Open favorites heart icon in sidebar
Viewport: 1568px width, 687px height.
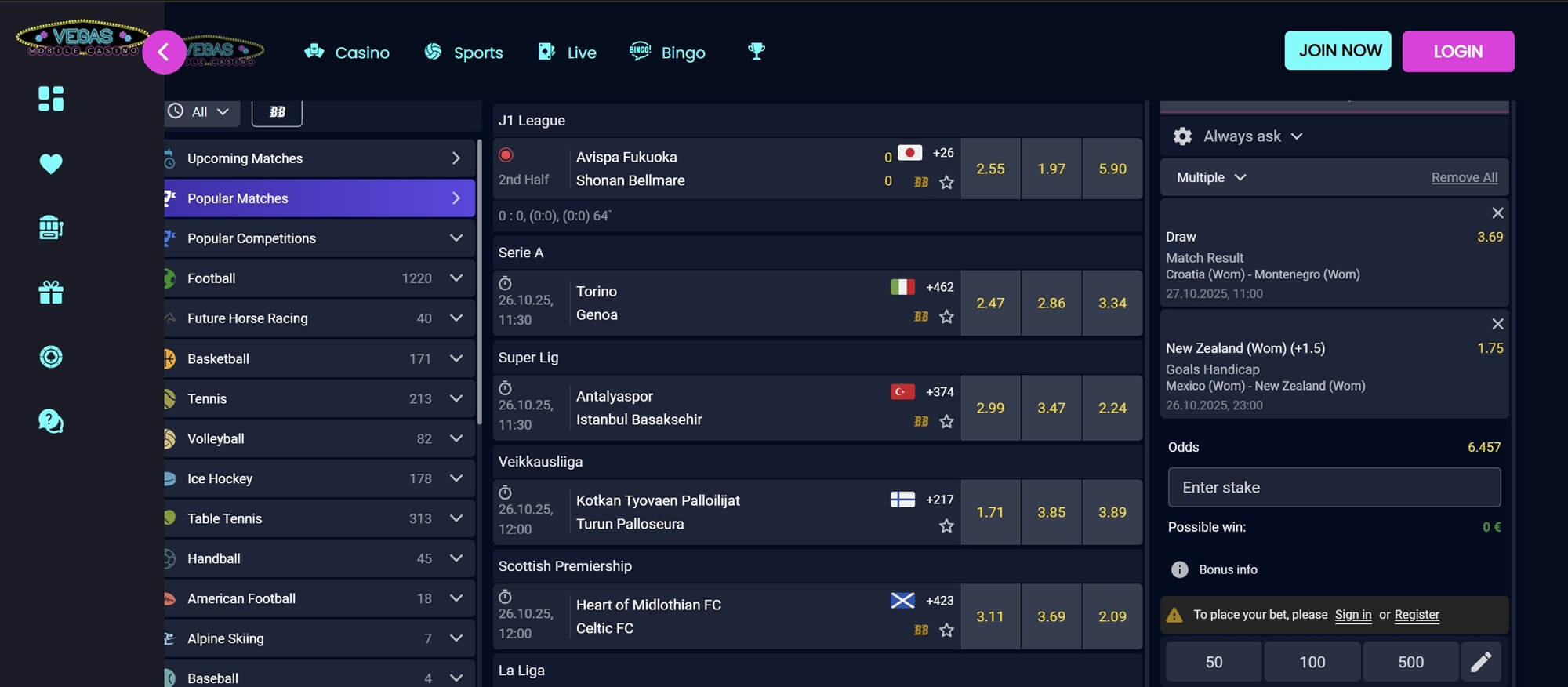(51, 163)
